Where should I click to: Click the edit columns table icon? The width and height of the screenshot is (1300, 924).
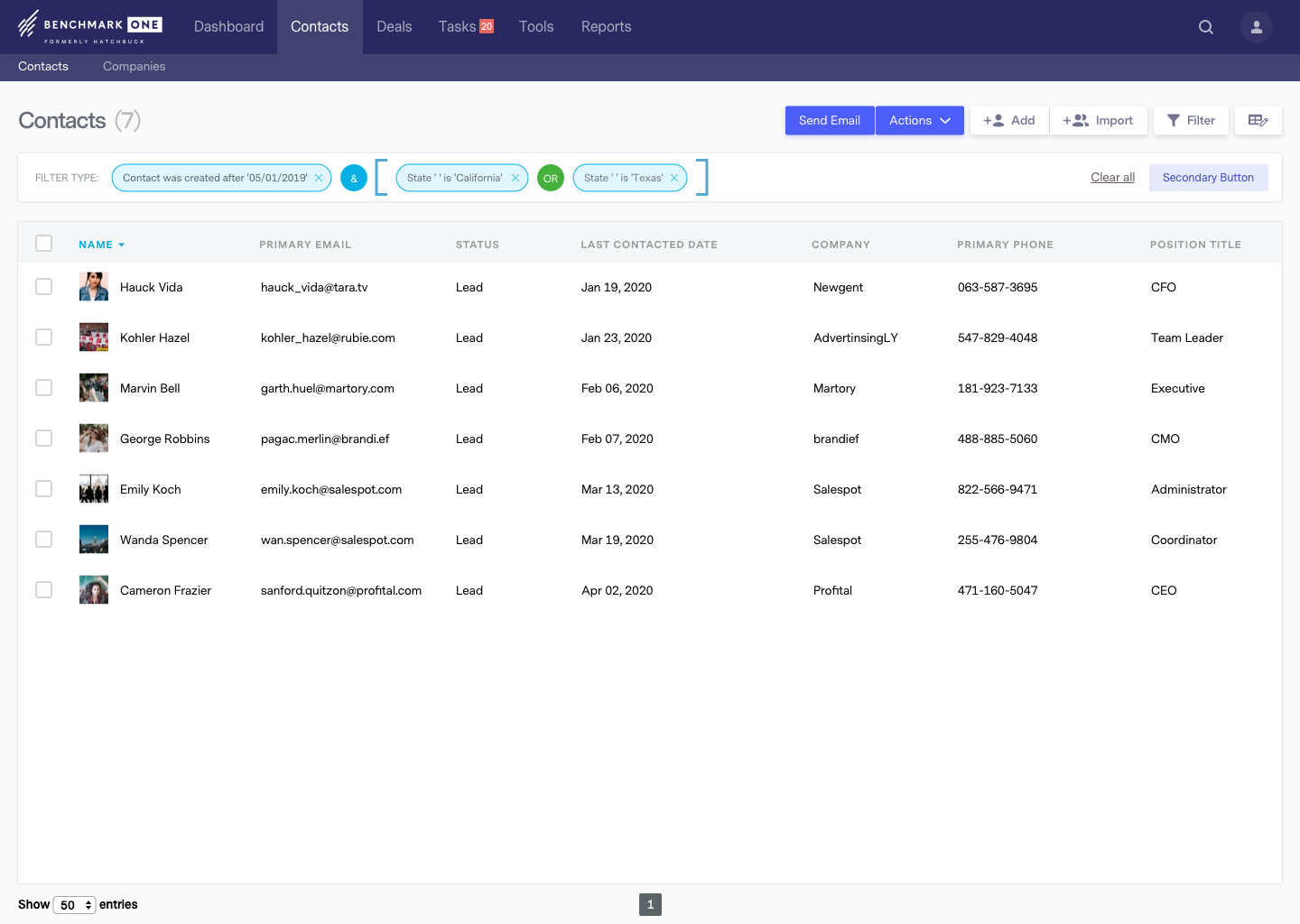(x=1258, y=120)
